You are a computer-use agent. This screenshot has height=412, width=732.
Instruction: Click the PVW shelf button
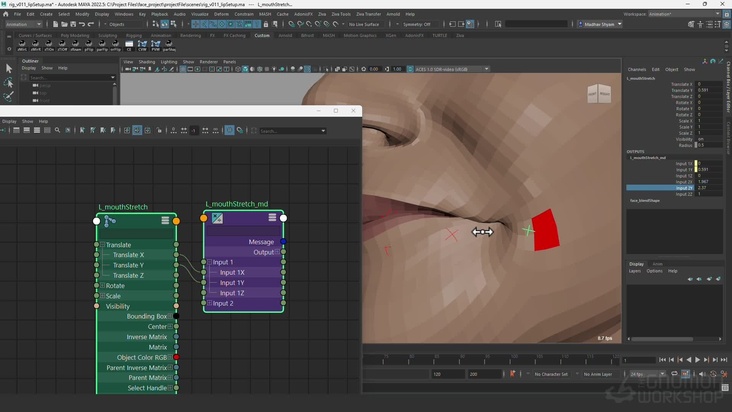tap(155, 45)
